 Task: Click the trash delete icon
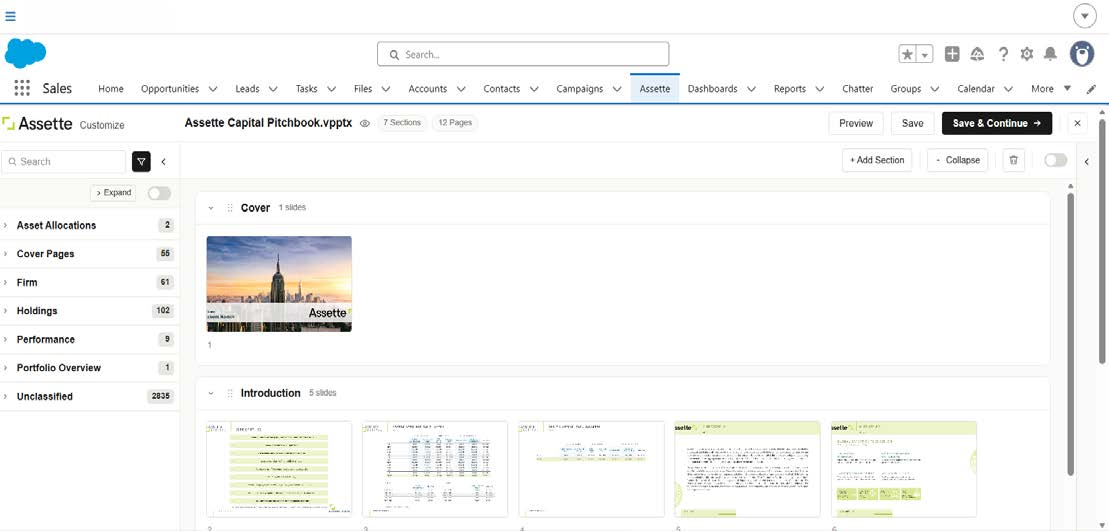pos(1014,160)
